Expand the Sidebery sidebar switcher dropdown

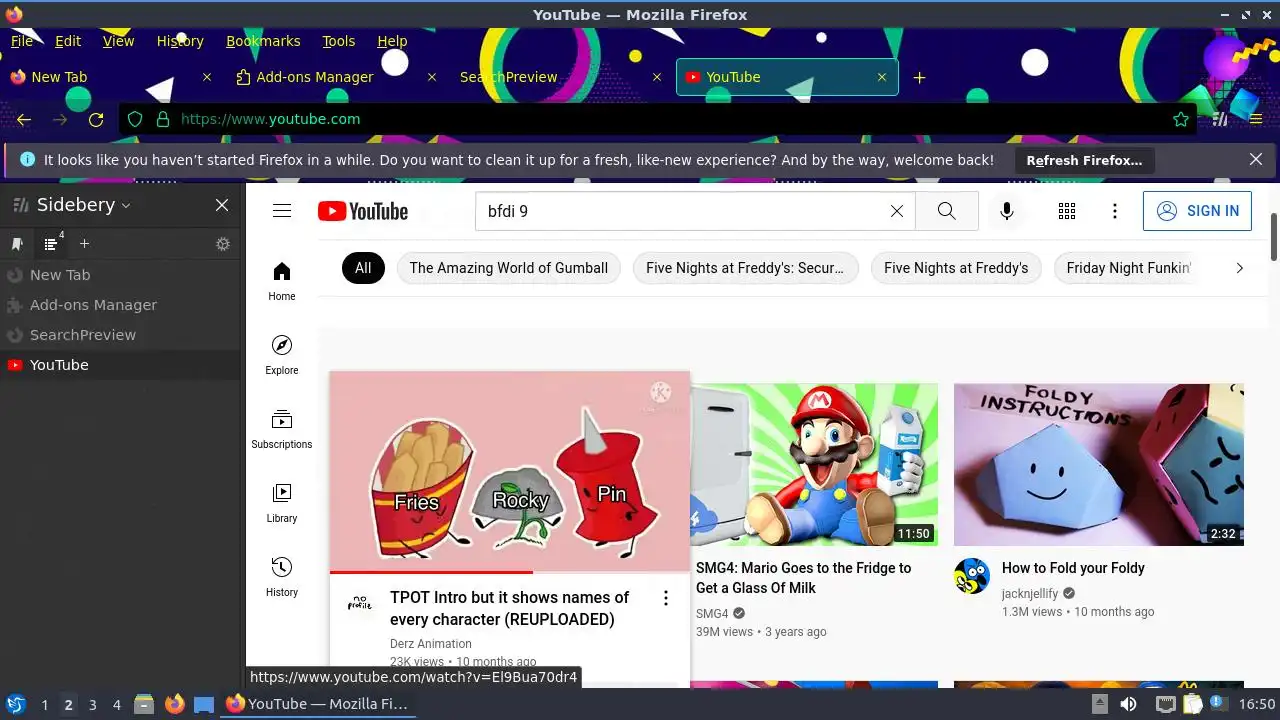point(126,205)
